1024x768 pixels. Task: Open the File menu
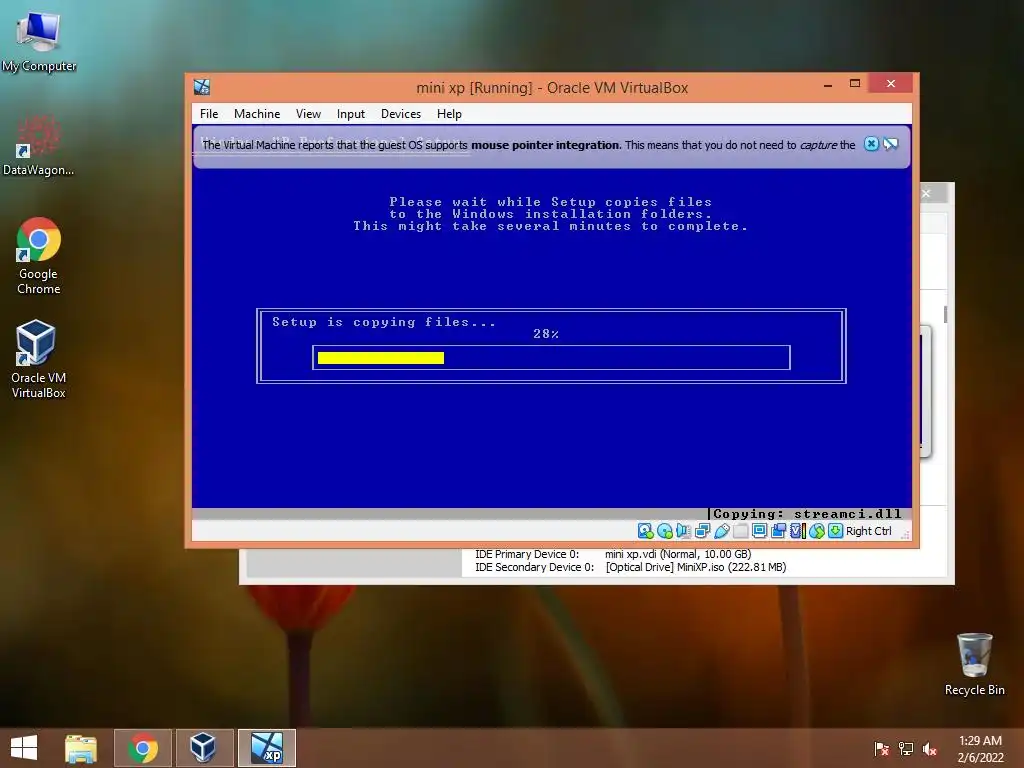tap(209, 114)
